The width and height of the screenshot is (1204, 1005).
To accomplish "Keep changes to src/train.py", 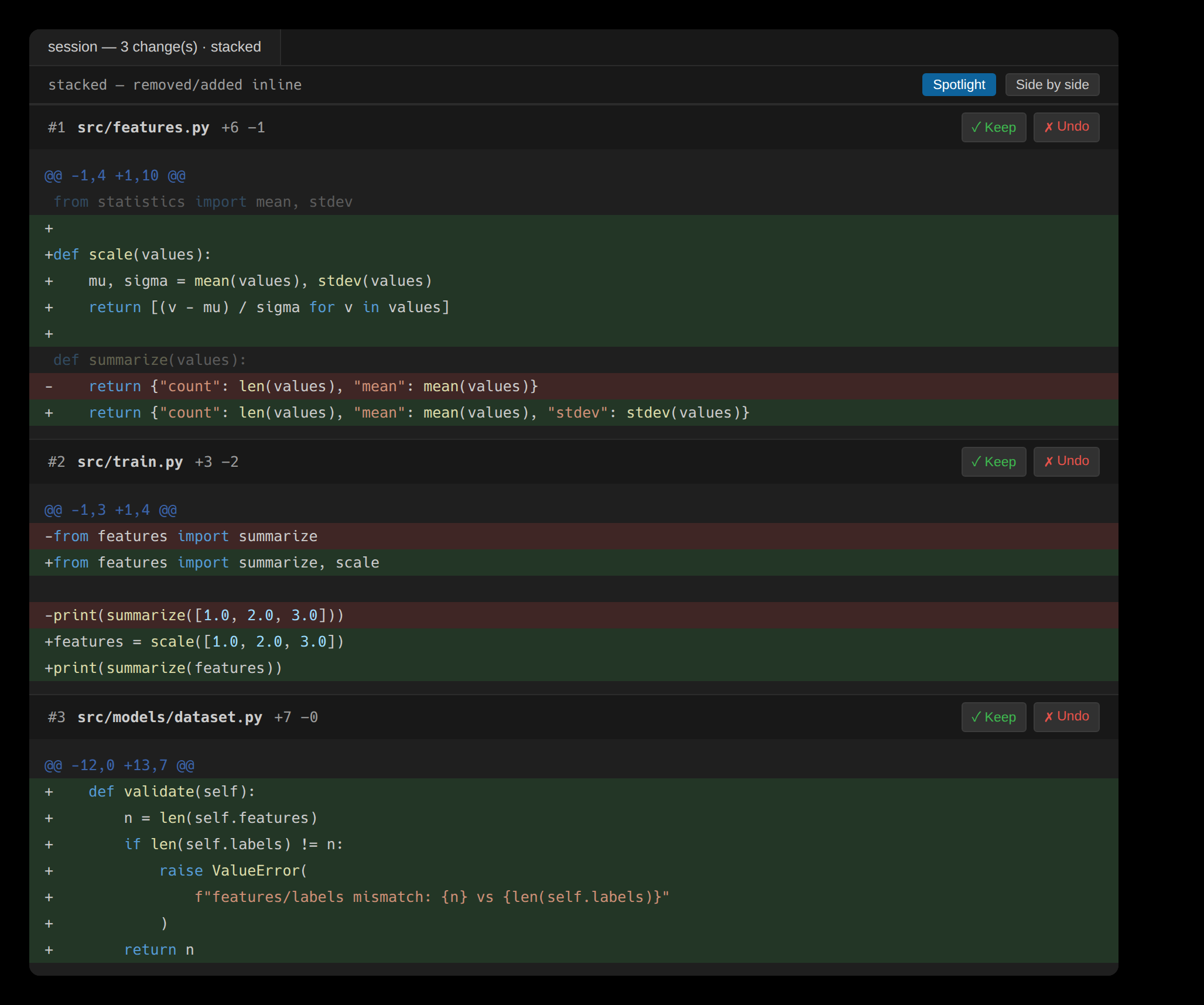I will click(993, 462).
